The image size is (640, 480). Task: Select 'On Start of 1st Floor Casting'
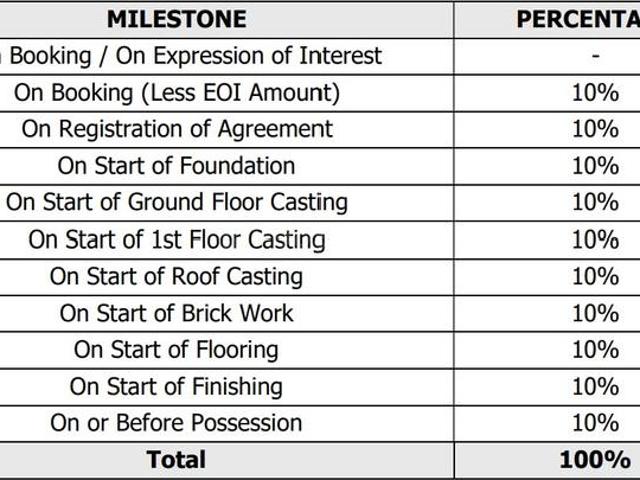[177, 239]
